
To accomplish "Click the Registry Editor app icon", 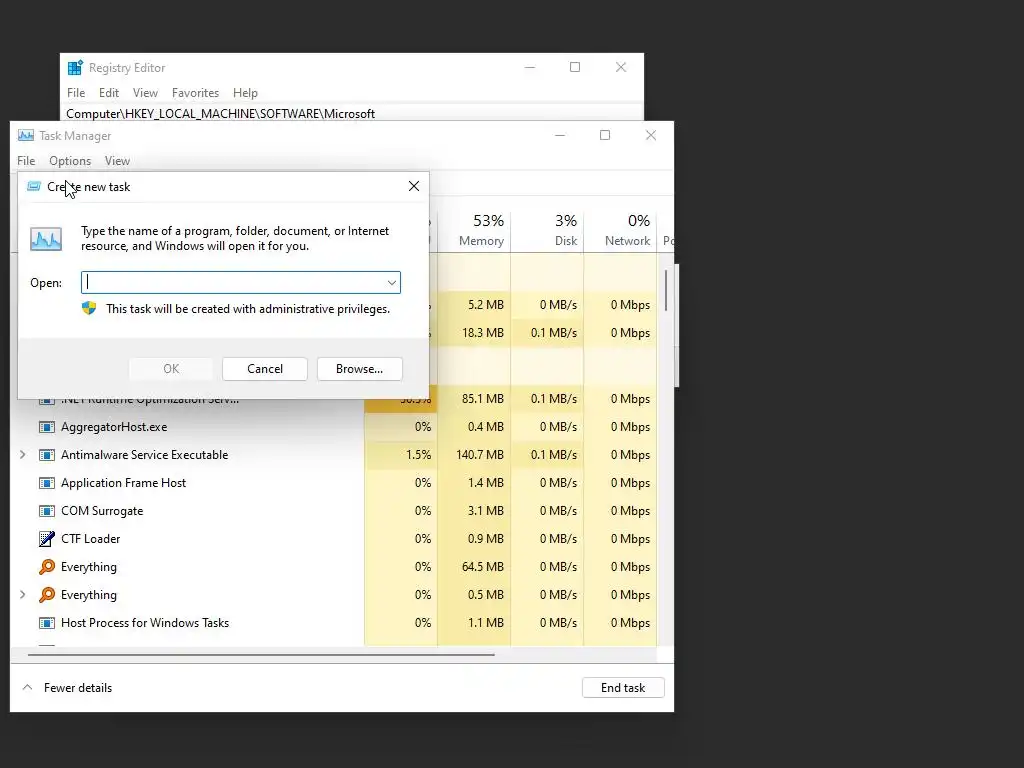I will [75, 67].
